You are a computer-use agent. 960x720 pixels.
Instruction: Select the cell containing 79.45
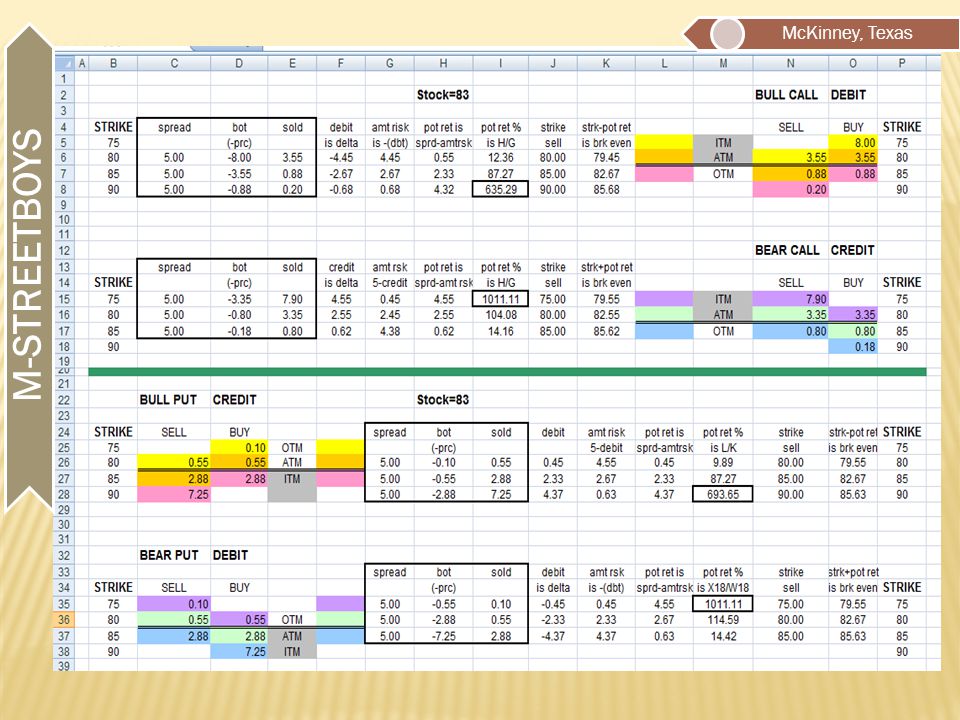[x=606, y=158]
